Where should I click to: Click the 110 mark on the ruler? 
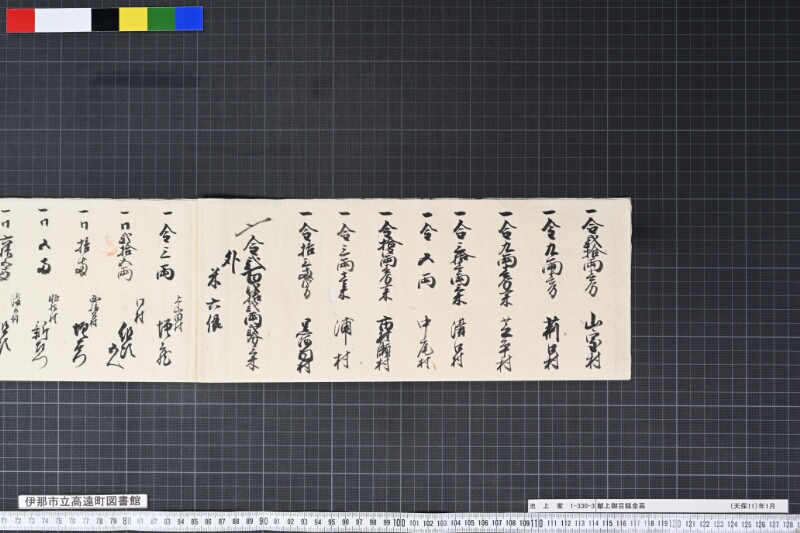[536, 523]
